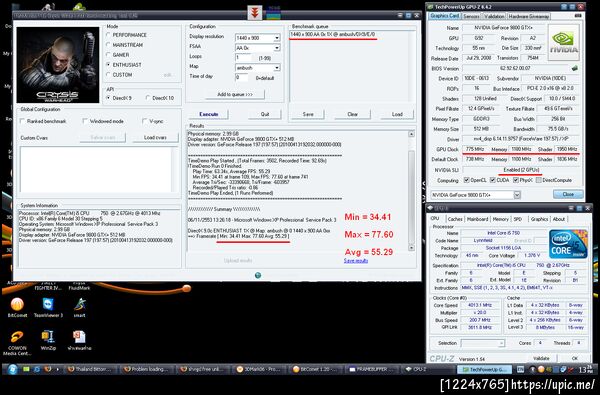Screen dimensions: 600x395
Task: Select CUSTOM mode radio button
Action: point(109,75)
